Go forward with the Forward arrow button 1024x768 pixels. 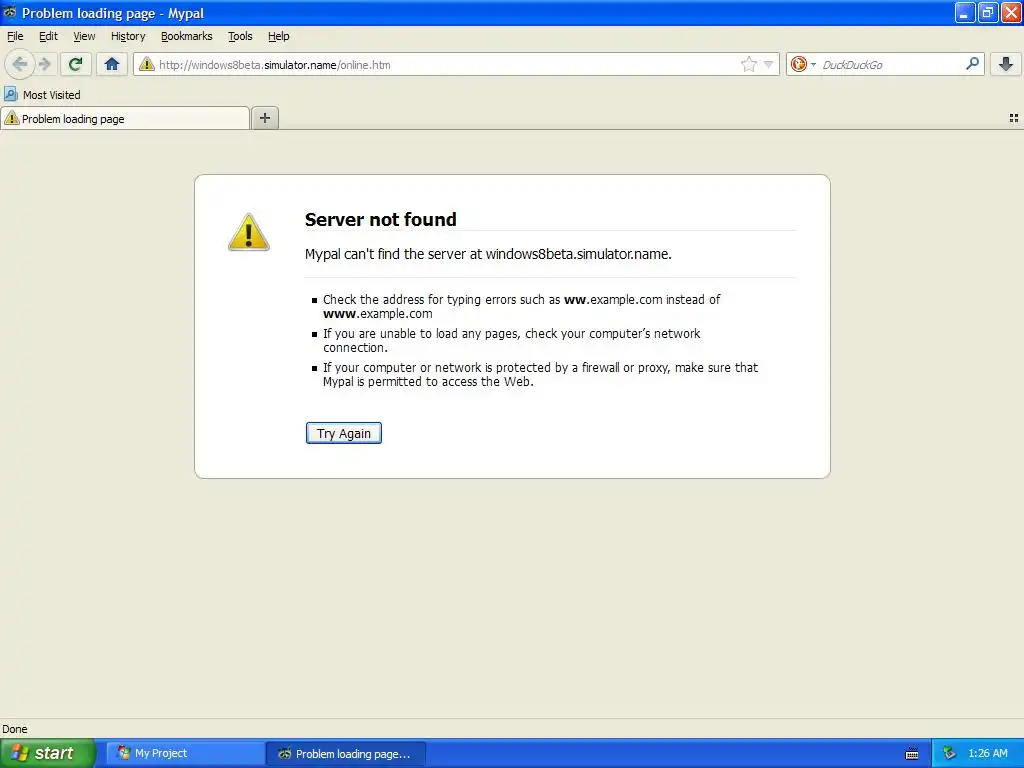pyautogui.click(x=45, y=64)
